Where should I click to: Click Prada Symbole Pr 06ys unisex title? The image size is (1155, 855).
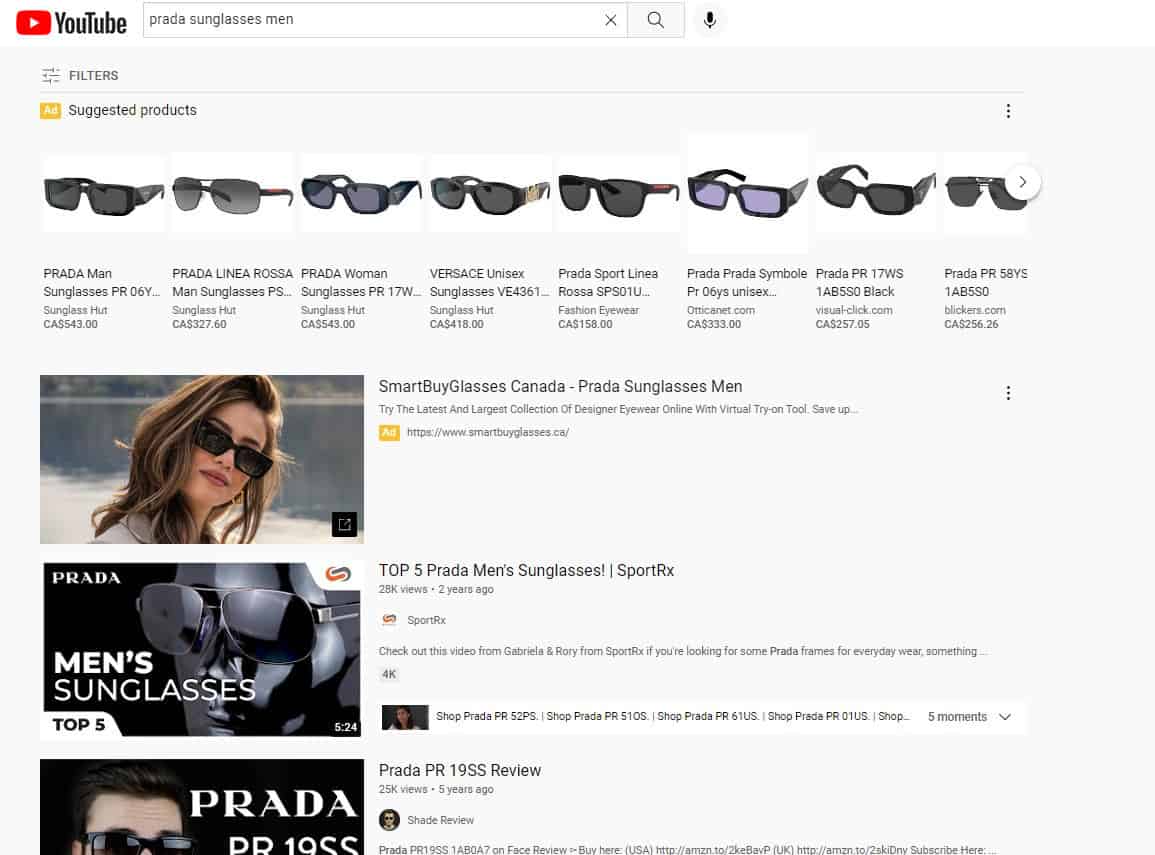click(747, 283)
